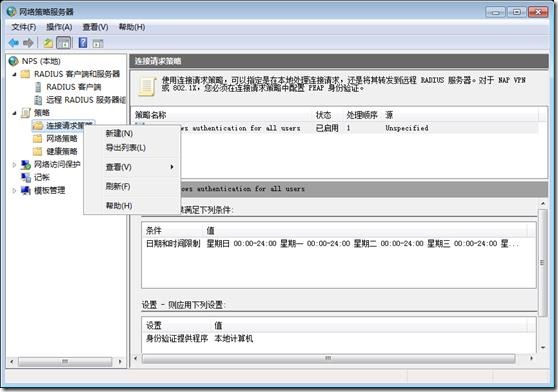The height and width of the screenshot is (392, 558).
Task: Click the tree pane scroll left arrow
Action: pos(12,362)
